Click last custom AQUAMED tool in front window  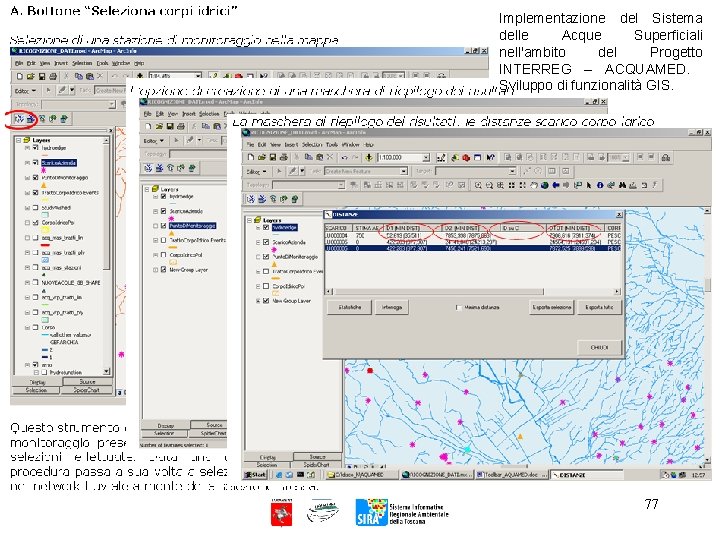tap(295, 199)
